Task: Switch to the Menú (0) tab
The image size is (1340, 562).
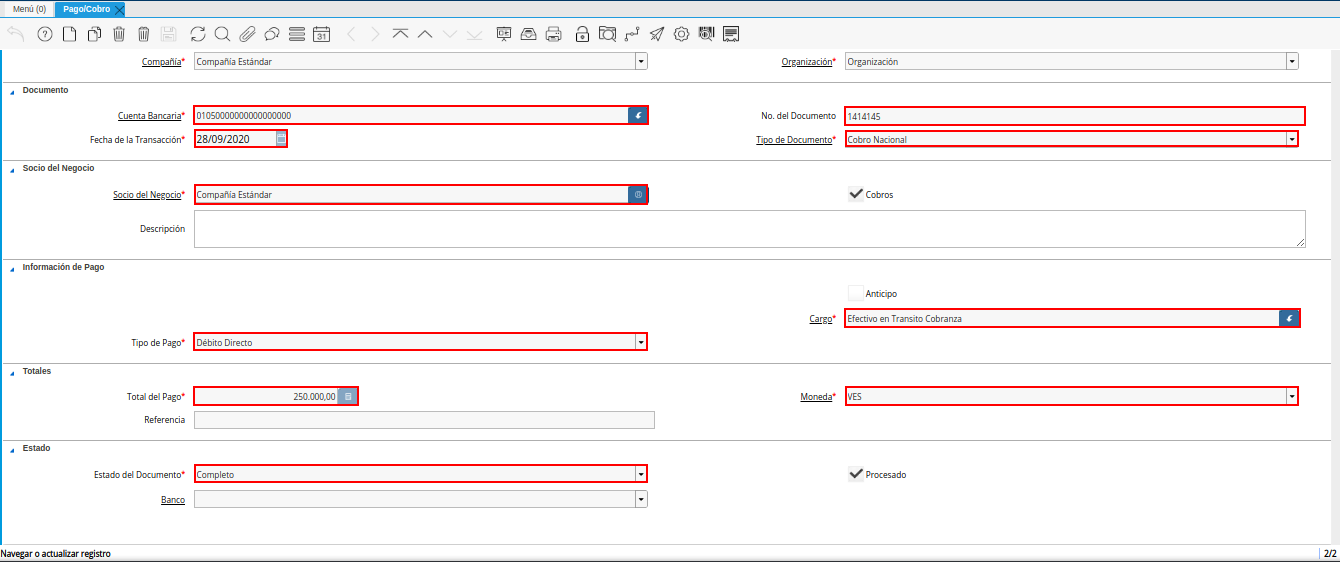Action: [29, 8]
